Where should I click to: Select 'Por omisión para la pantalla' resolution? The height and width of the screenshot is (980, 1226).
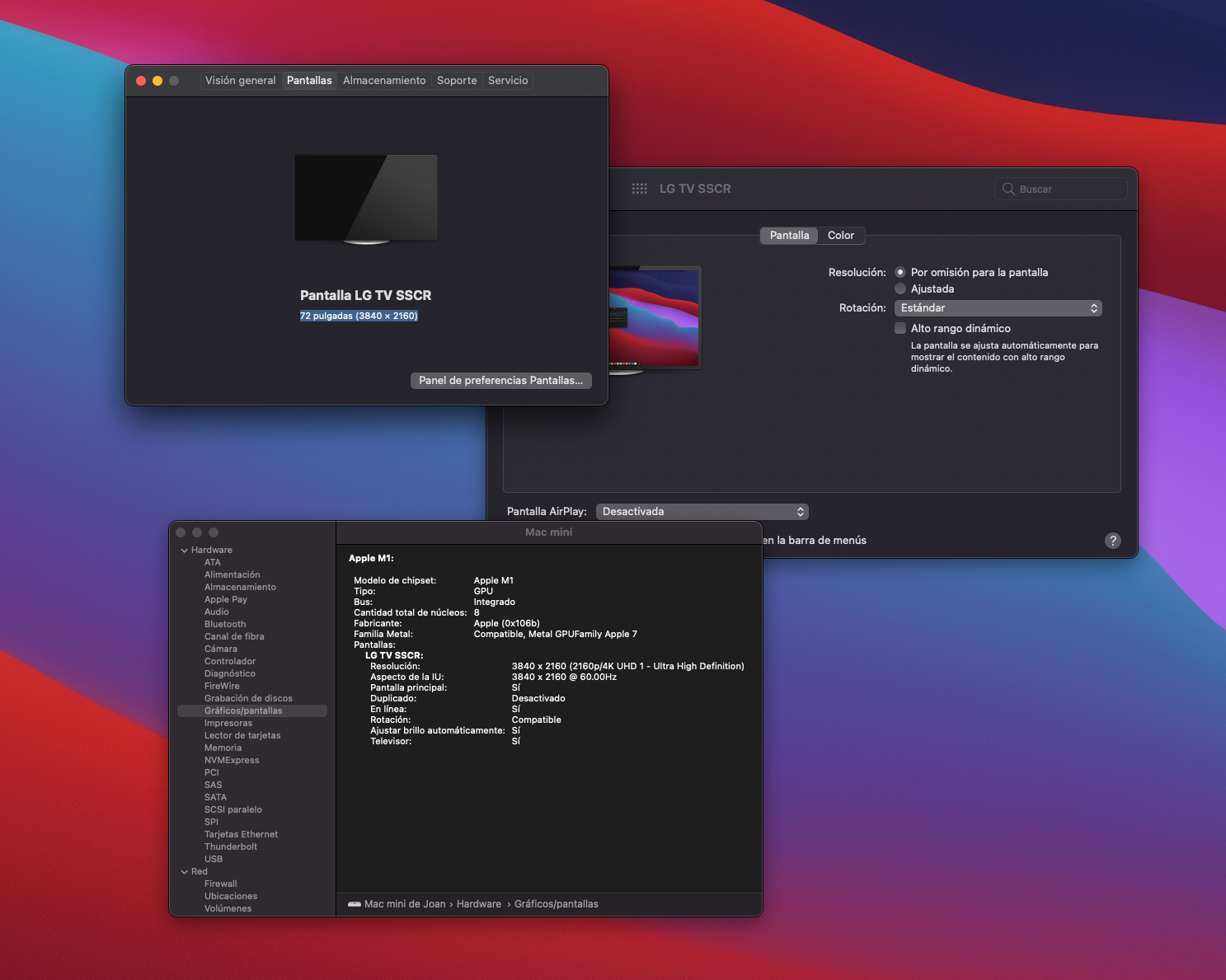pos(900,272)
